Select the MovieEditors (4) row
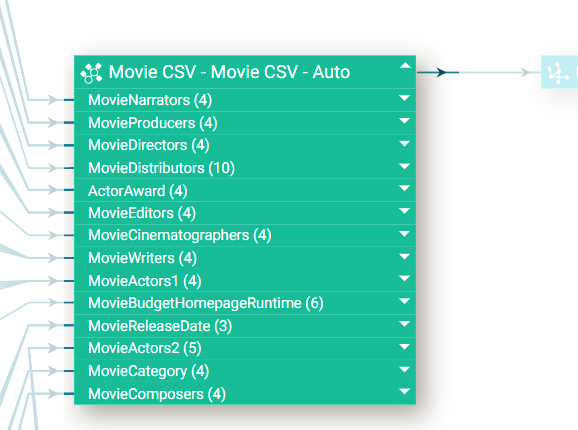Screen dimensions: 578x430 pos(245,213)
